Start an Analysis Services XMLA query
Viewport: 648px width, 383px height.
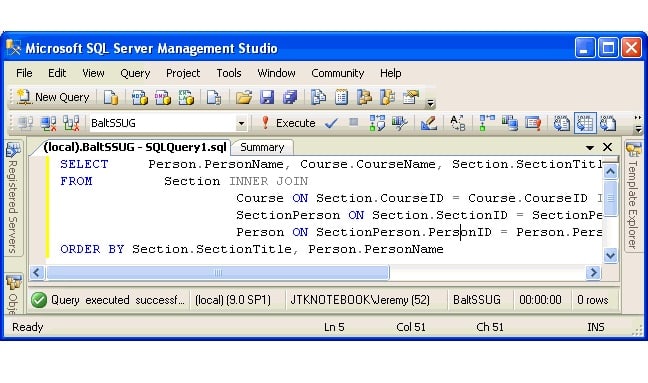coord(186,98)
